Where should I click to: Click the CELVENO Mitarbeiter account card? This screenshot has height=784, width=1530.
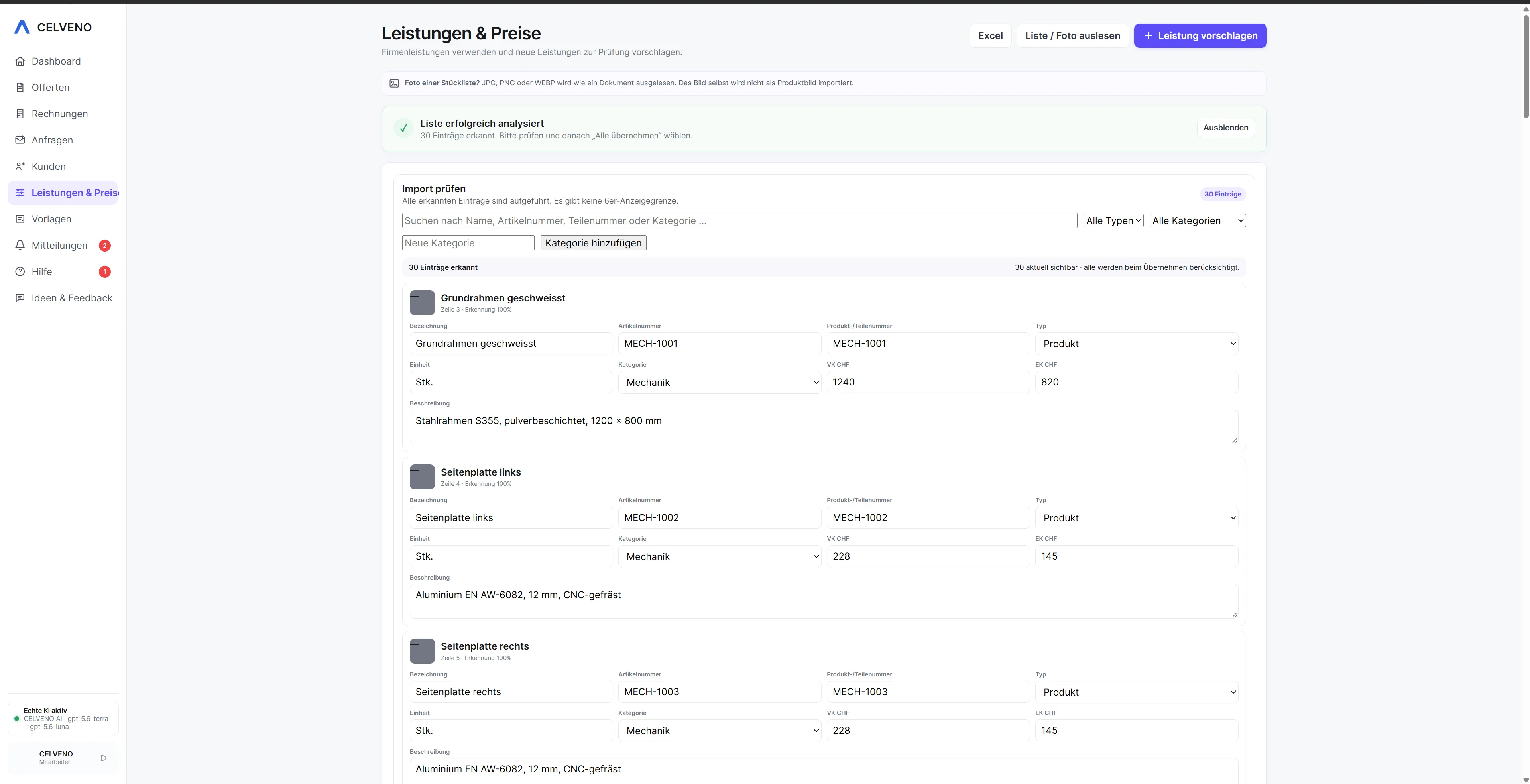pos(63,758)
